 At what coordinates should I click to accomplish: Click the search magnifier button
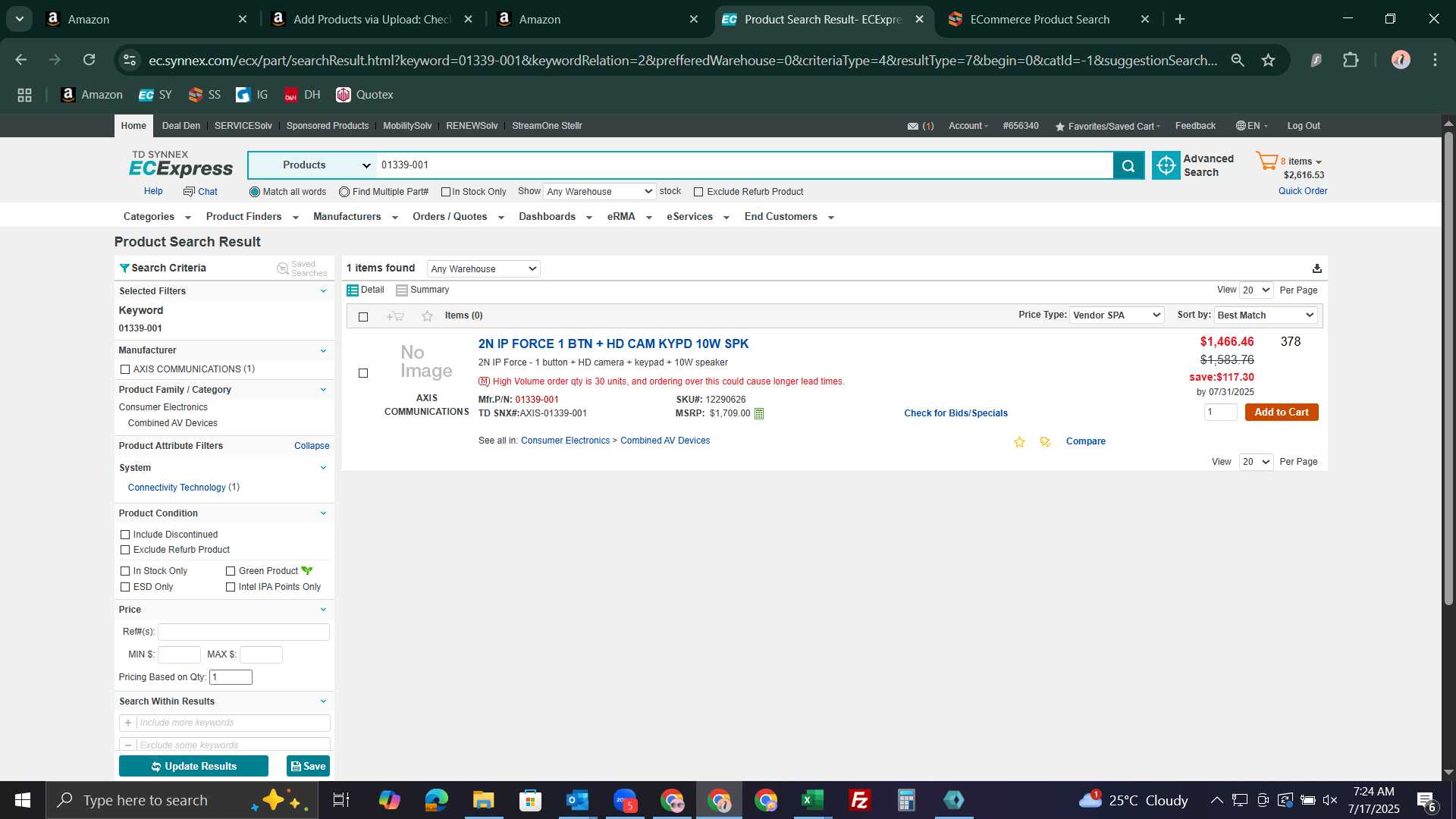tap(1128, 165)
